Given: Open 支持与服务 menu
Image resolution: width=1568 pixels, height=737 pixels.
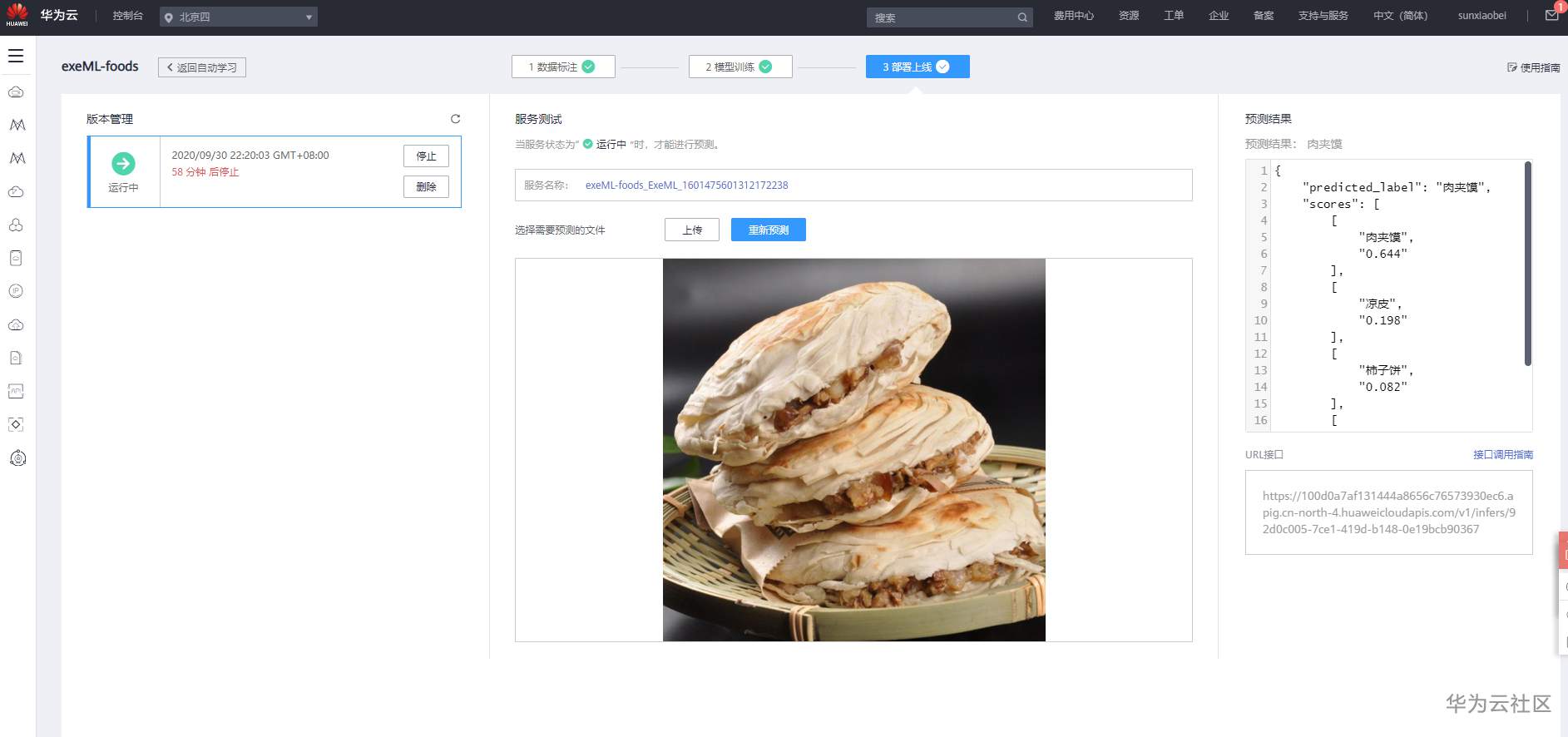Looking at the screenshot, I should click(1323, 16).
